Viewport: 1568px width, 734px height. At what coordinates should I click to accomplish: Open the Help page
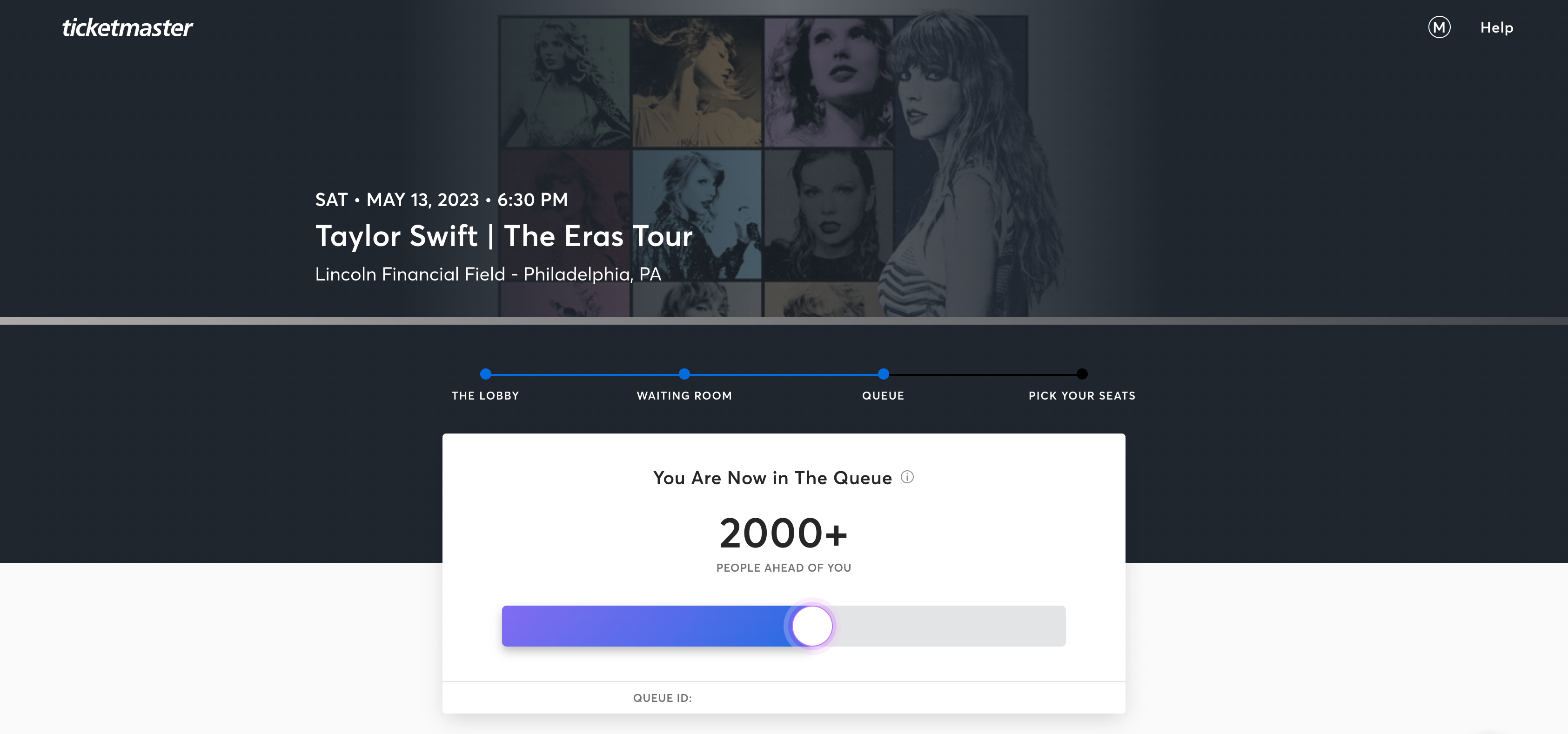pos(1496,27)
